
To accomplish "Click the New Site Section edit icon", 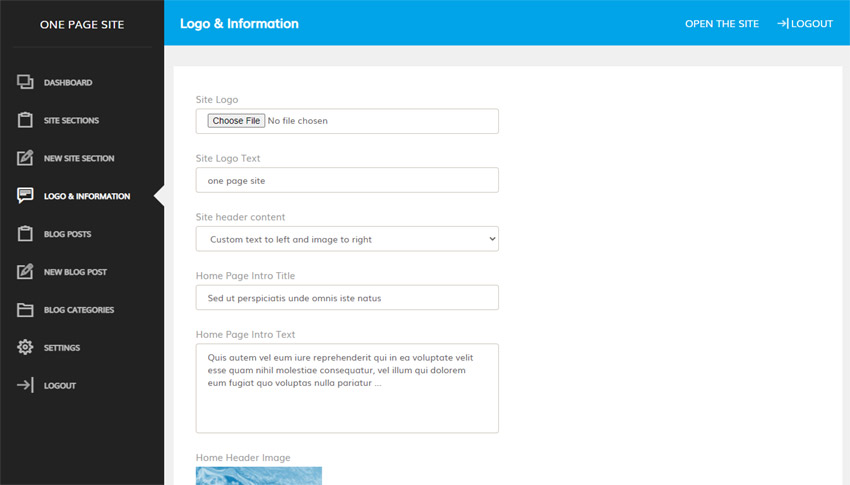I will (x=26, y=158).
